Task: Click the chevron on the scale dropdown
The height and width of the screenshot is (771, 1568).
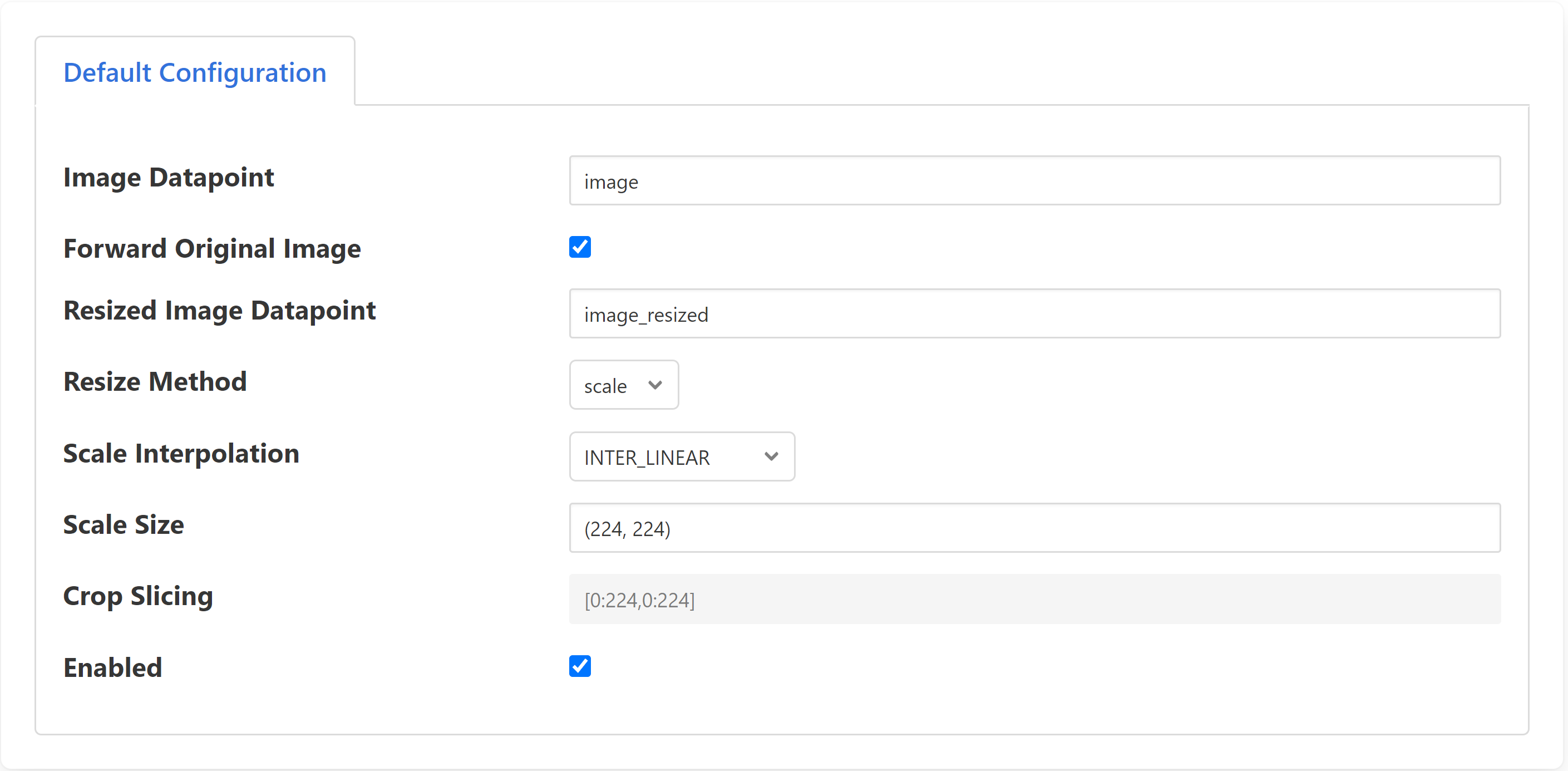Action: (x=654, y=385)
